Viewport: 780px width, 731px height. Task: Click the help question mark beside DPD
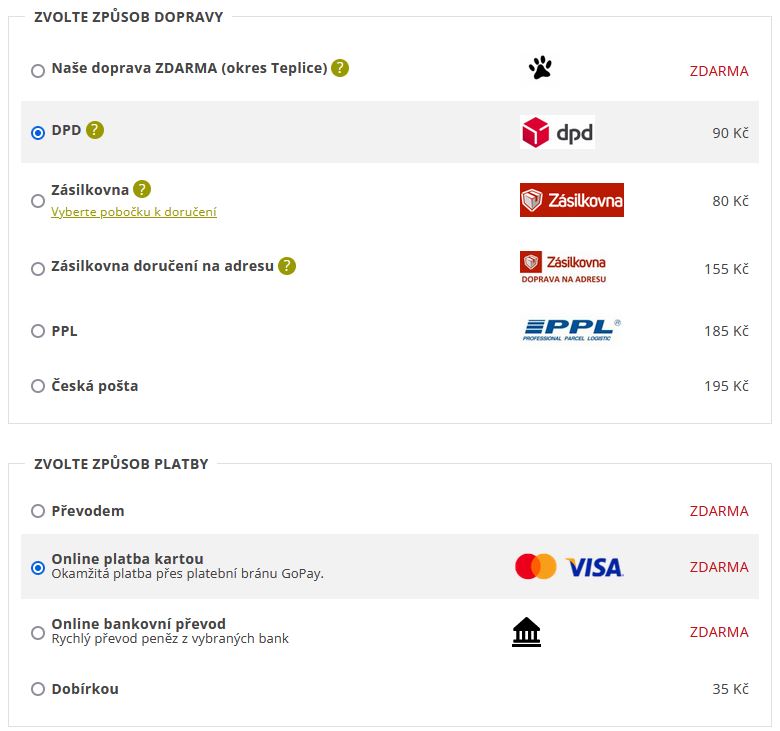pyautogui.click(x=95, y=130)
